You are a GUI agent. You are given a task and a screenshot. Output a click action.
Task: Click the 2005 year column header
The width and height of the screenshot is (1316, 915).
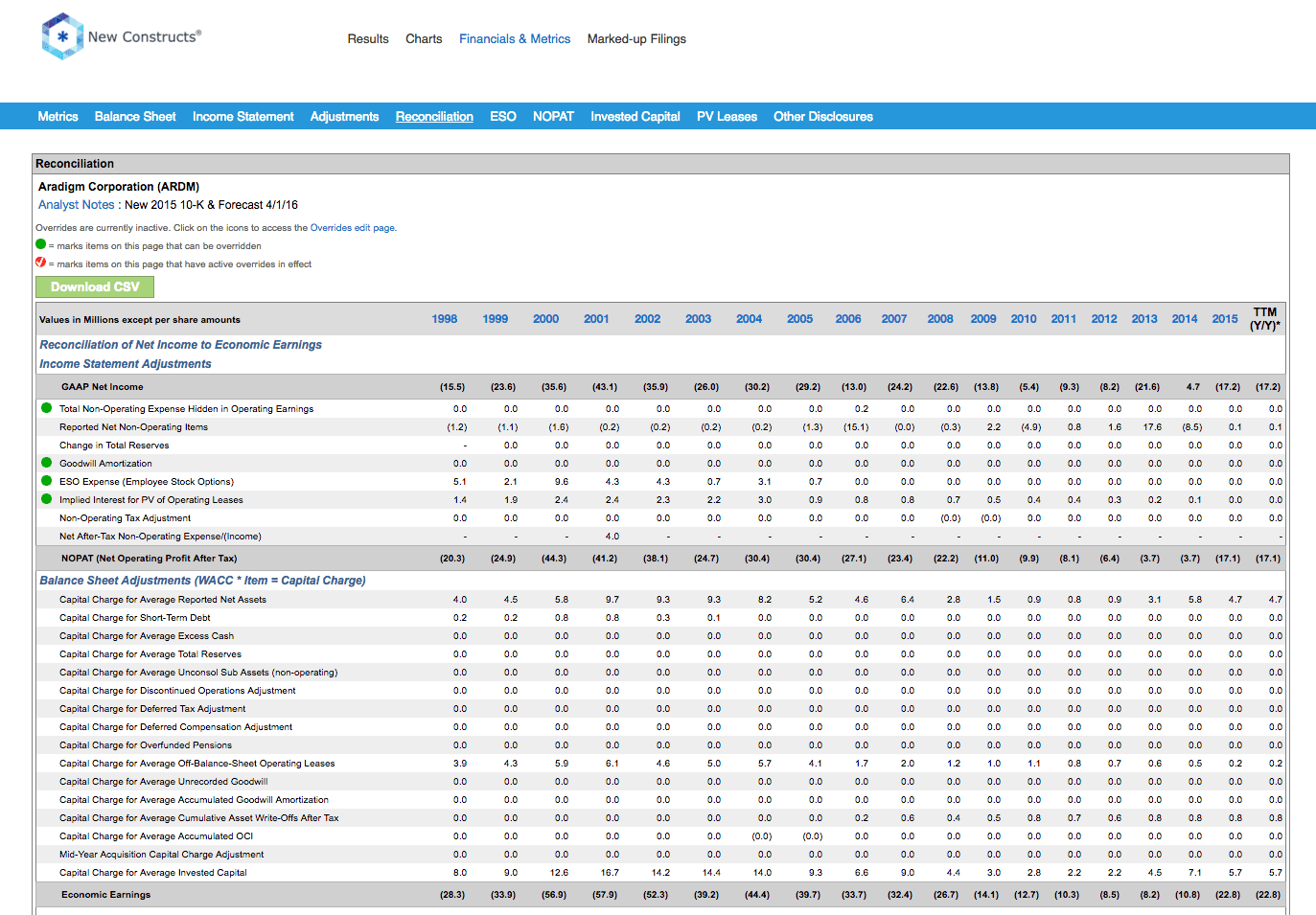(x=800, y=319)
